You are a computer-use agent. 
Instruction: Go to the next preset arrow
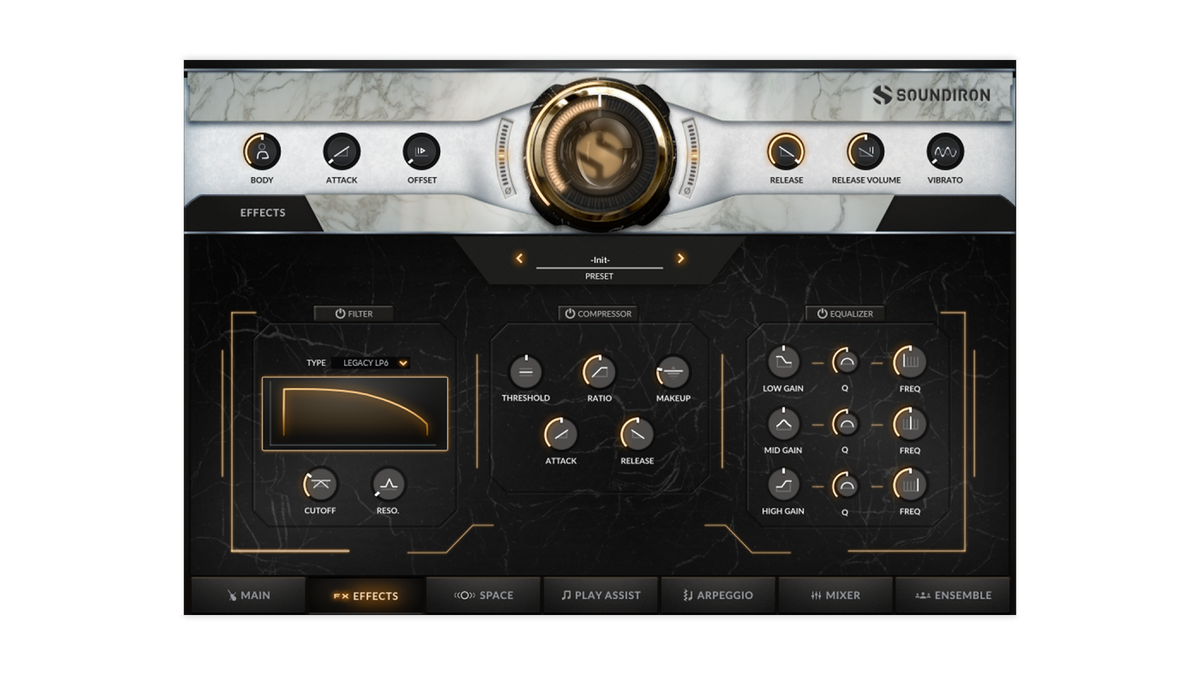click(x=680, y=259)
